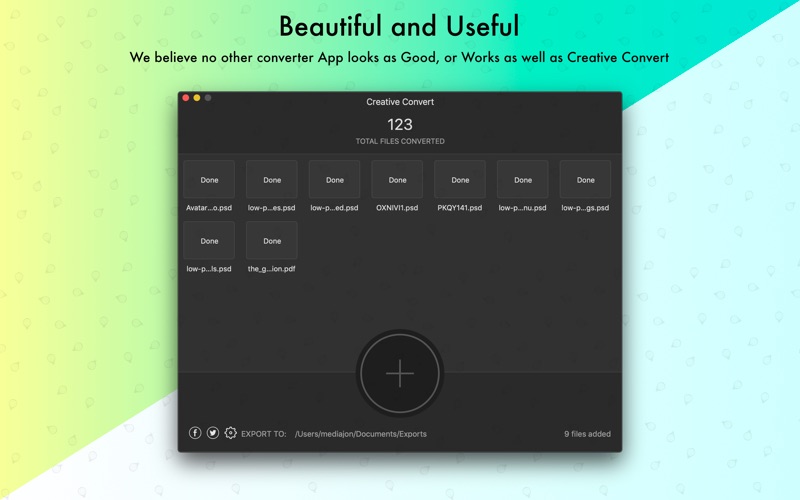Click the TOTAL FILES CONVERTED label

(400, 141)
